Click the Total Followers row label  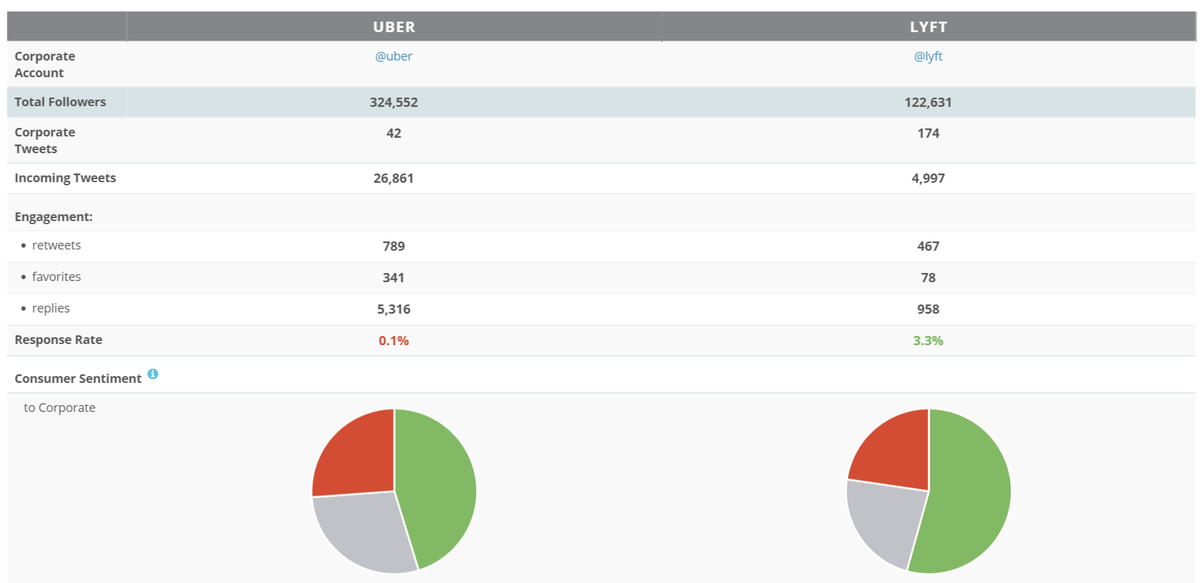pyautogui.click(x=60, y=102)
